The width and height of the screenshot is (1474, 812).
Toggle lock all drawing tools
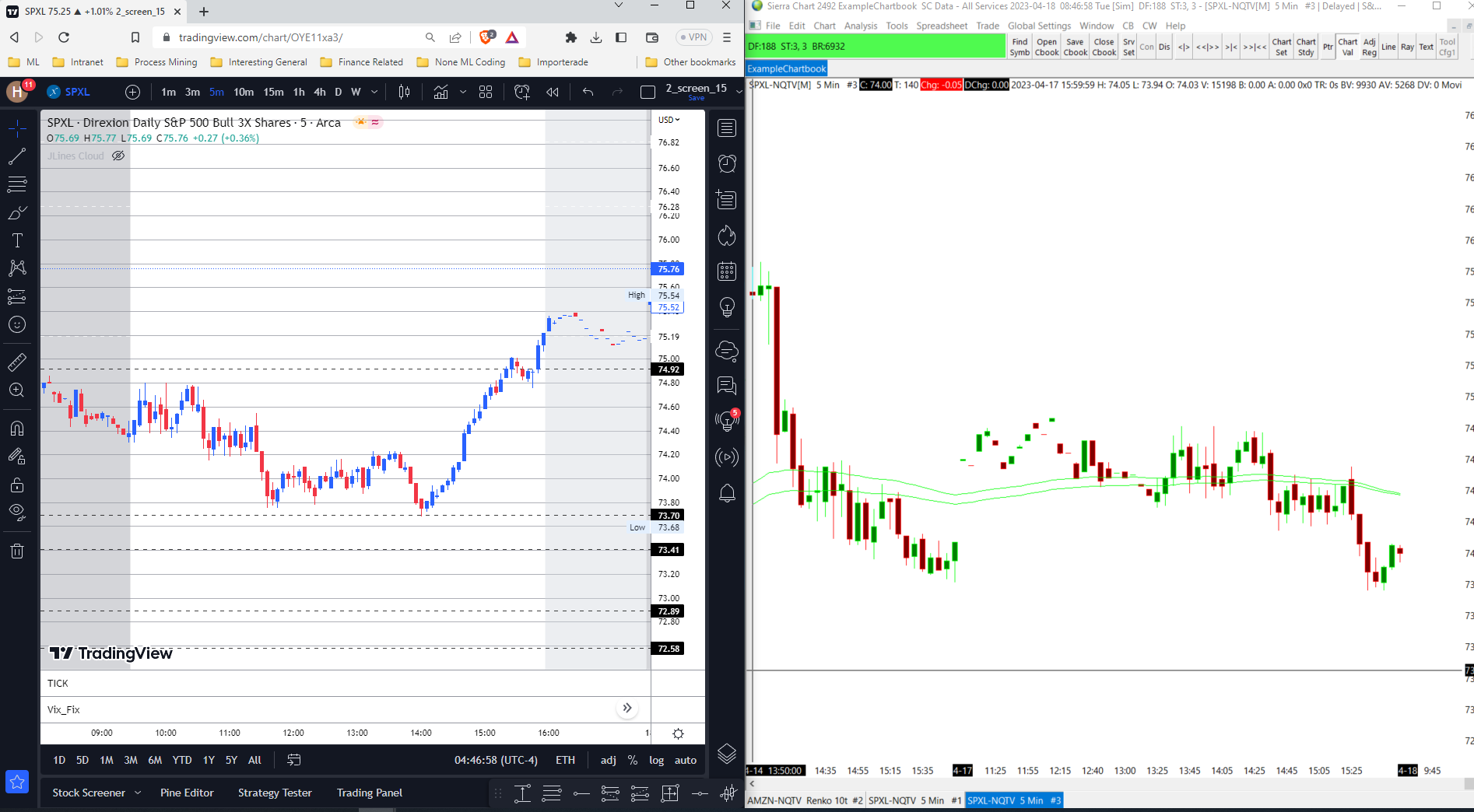tap(17, 485)
